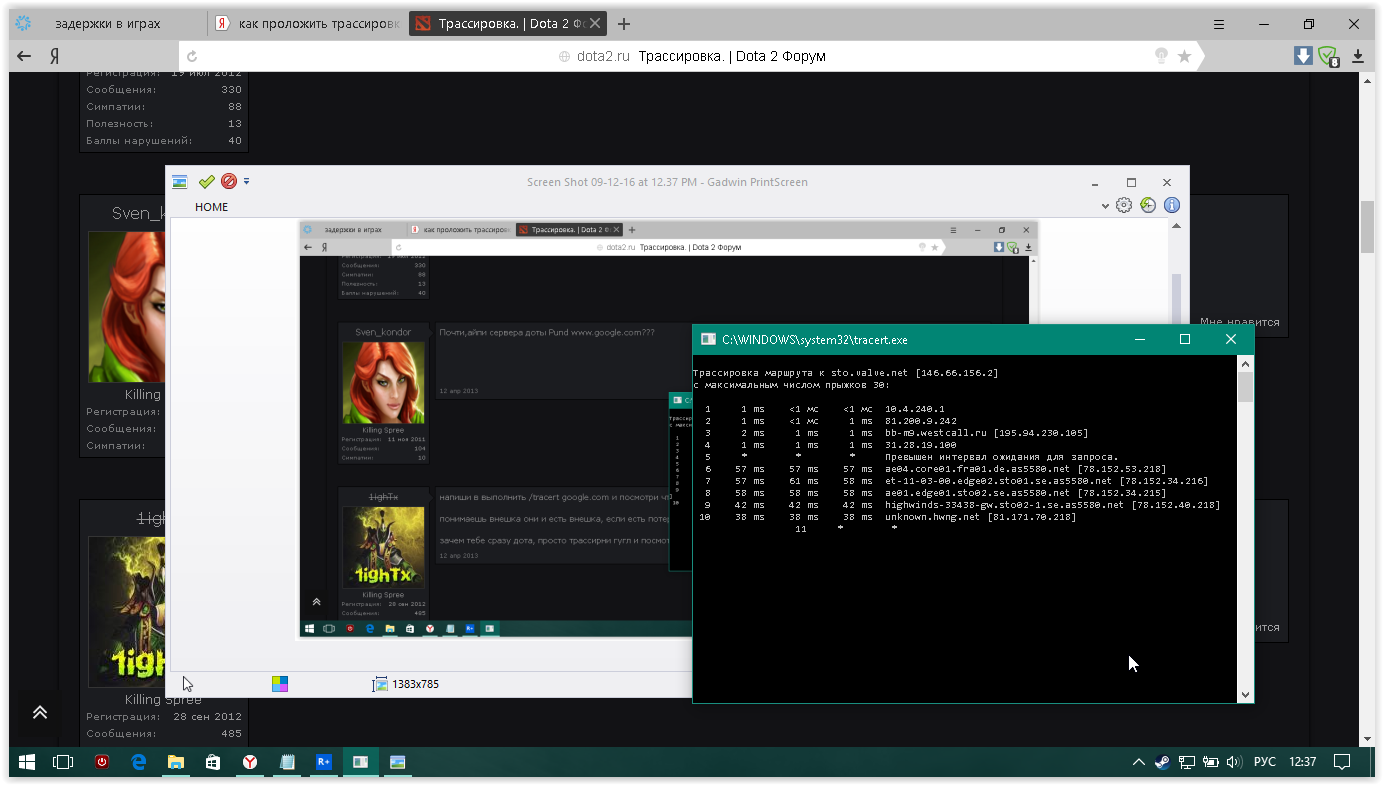Open the Action Center notifications icon
The height and width of the screenshot is (785, 1383).
1342,762
